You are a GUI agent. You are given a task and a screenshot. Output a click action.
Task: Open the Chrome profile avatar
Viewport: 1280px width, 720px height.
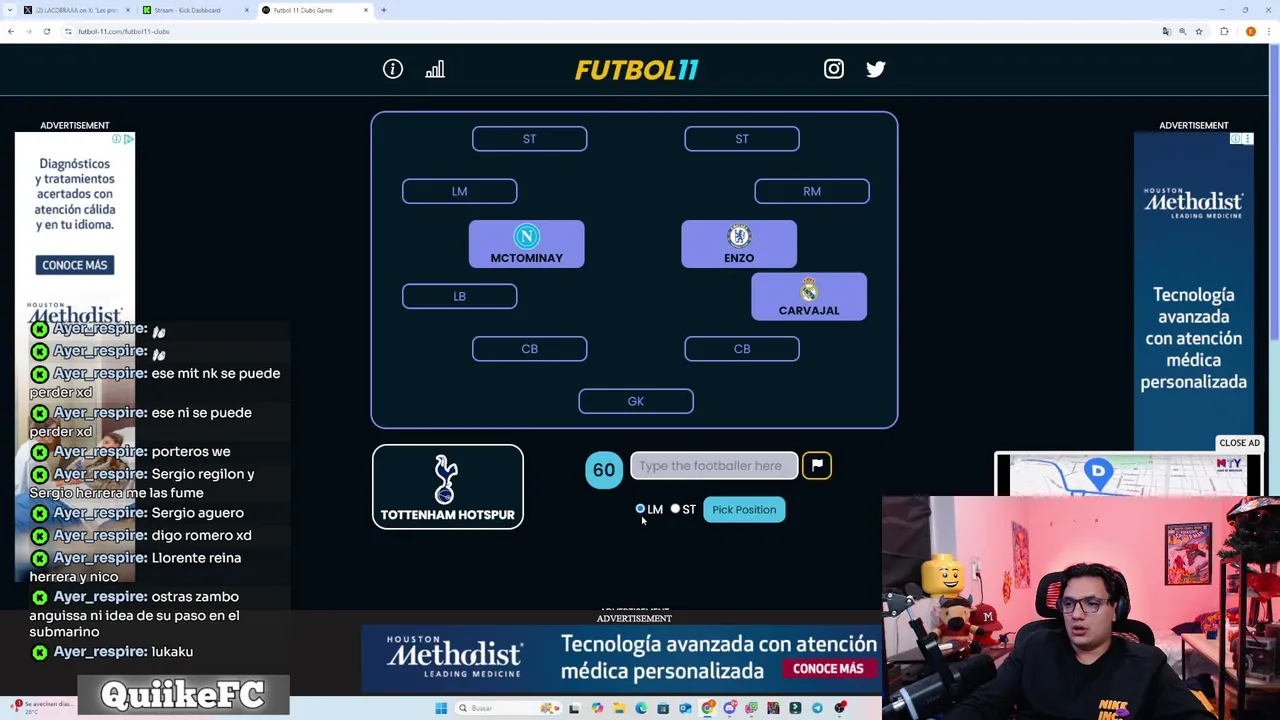click(x=1251, y=31)
